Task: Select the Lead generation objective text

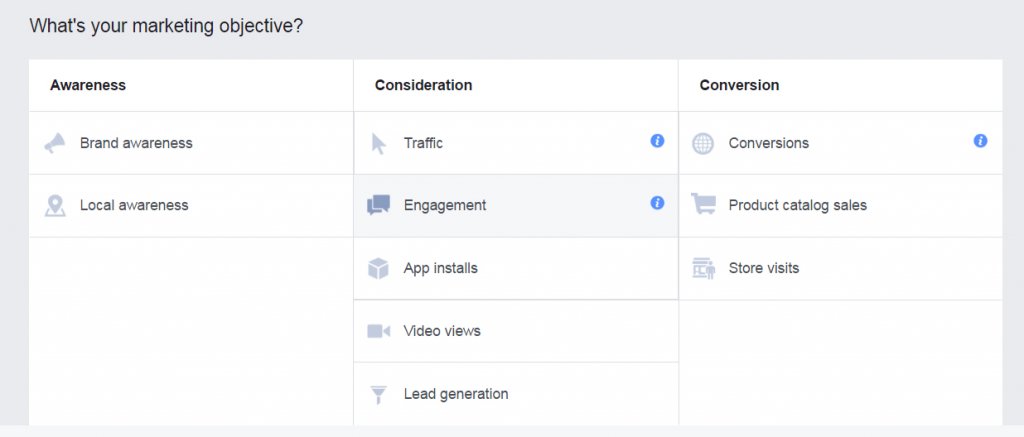Action: click(456, 394)
